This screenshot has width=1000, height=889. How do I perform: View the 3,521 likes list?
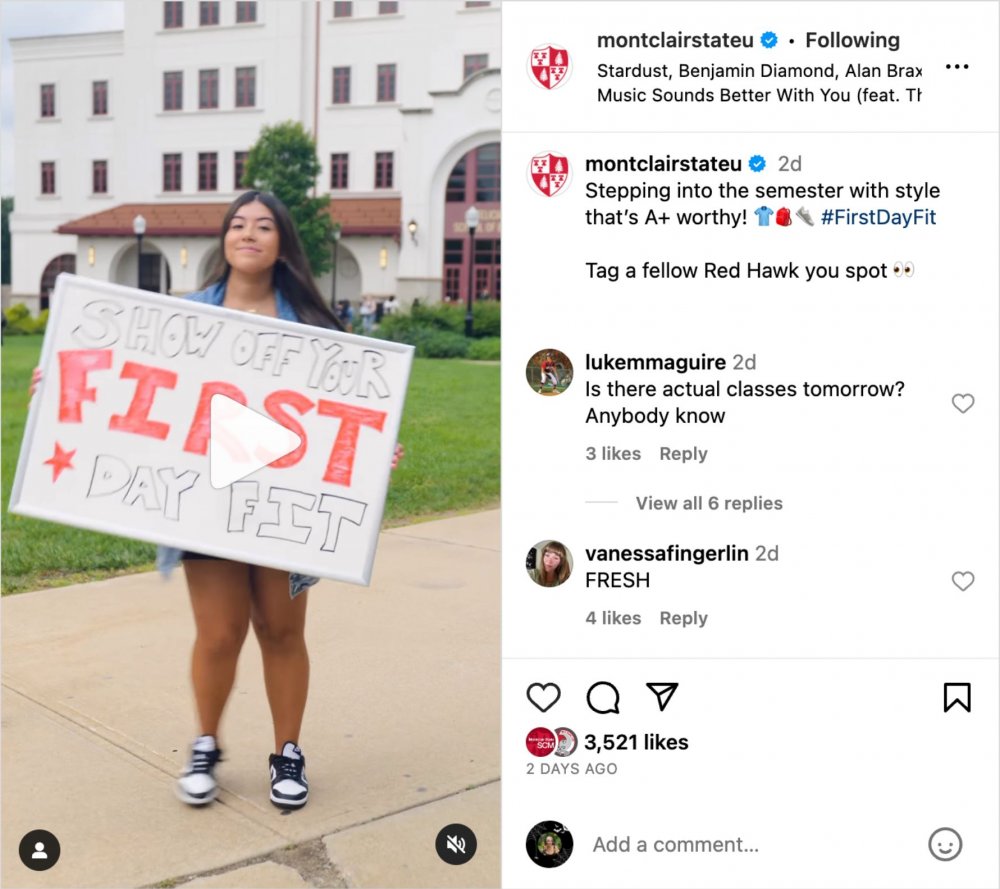pyautogui.click(x=636, y=742)
